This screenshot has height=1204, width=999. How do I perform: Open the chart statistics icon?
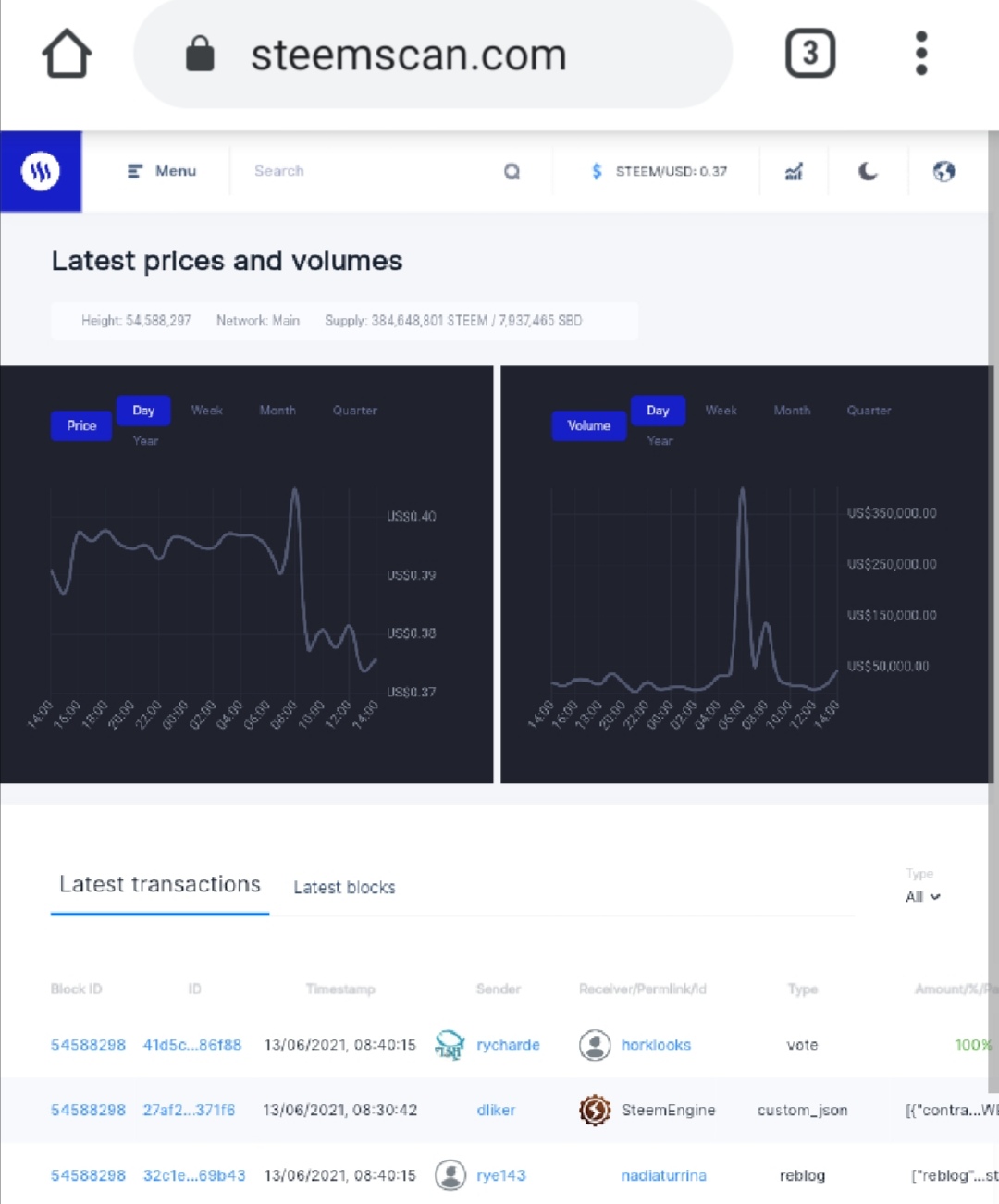click(x=794, y=171)
